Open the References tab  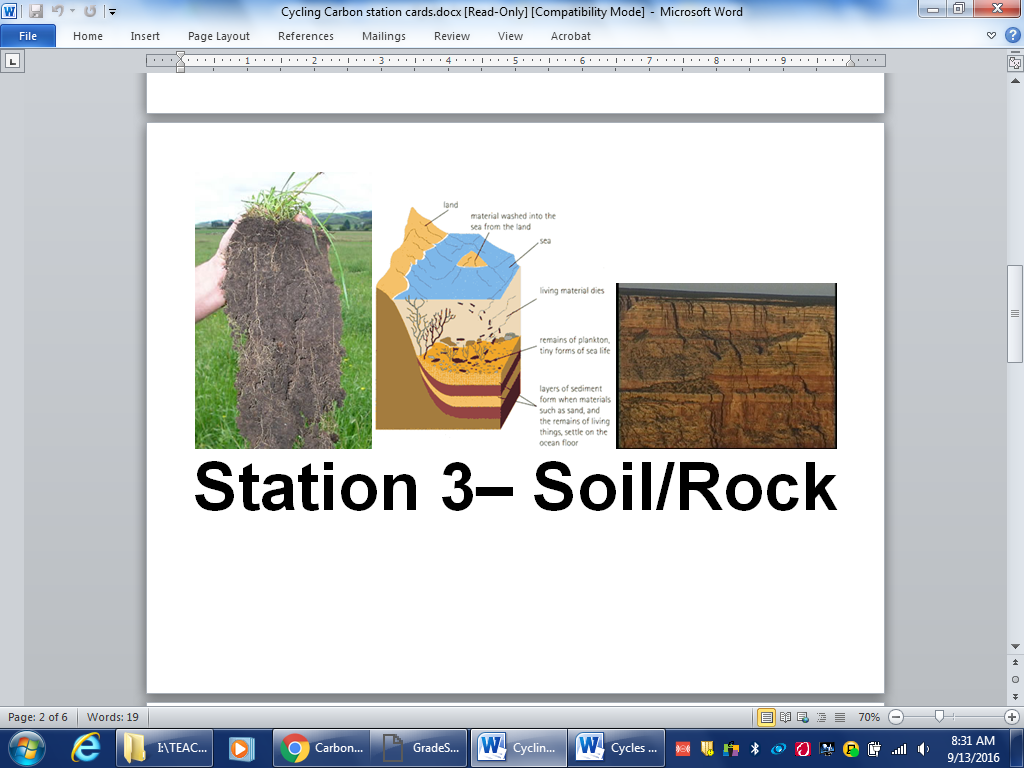[306, 36]
